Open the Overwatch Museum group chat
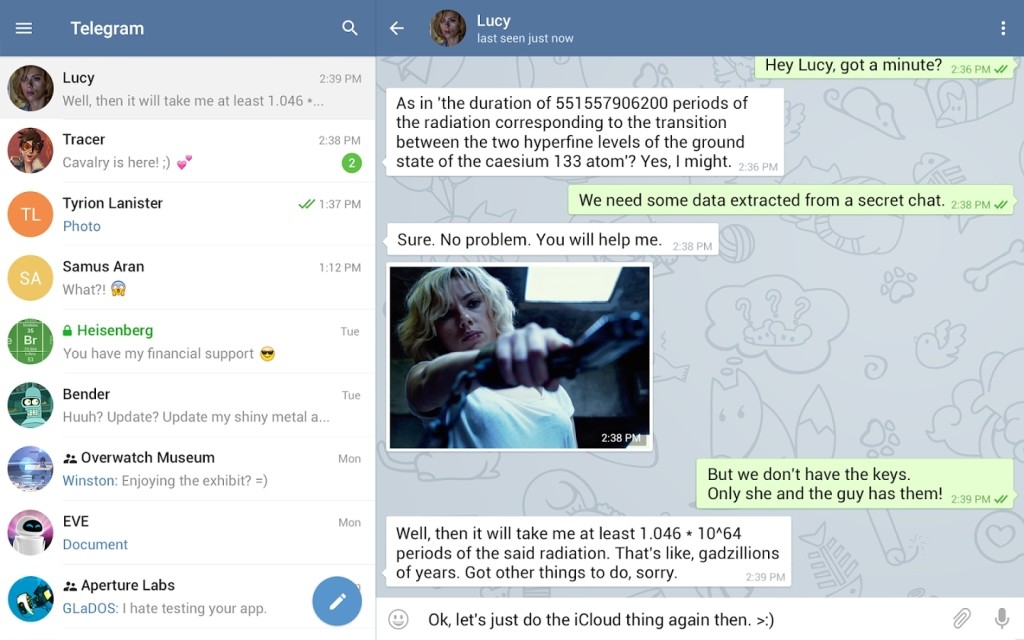 click(x=187, y=469)
